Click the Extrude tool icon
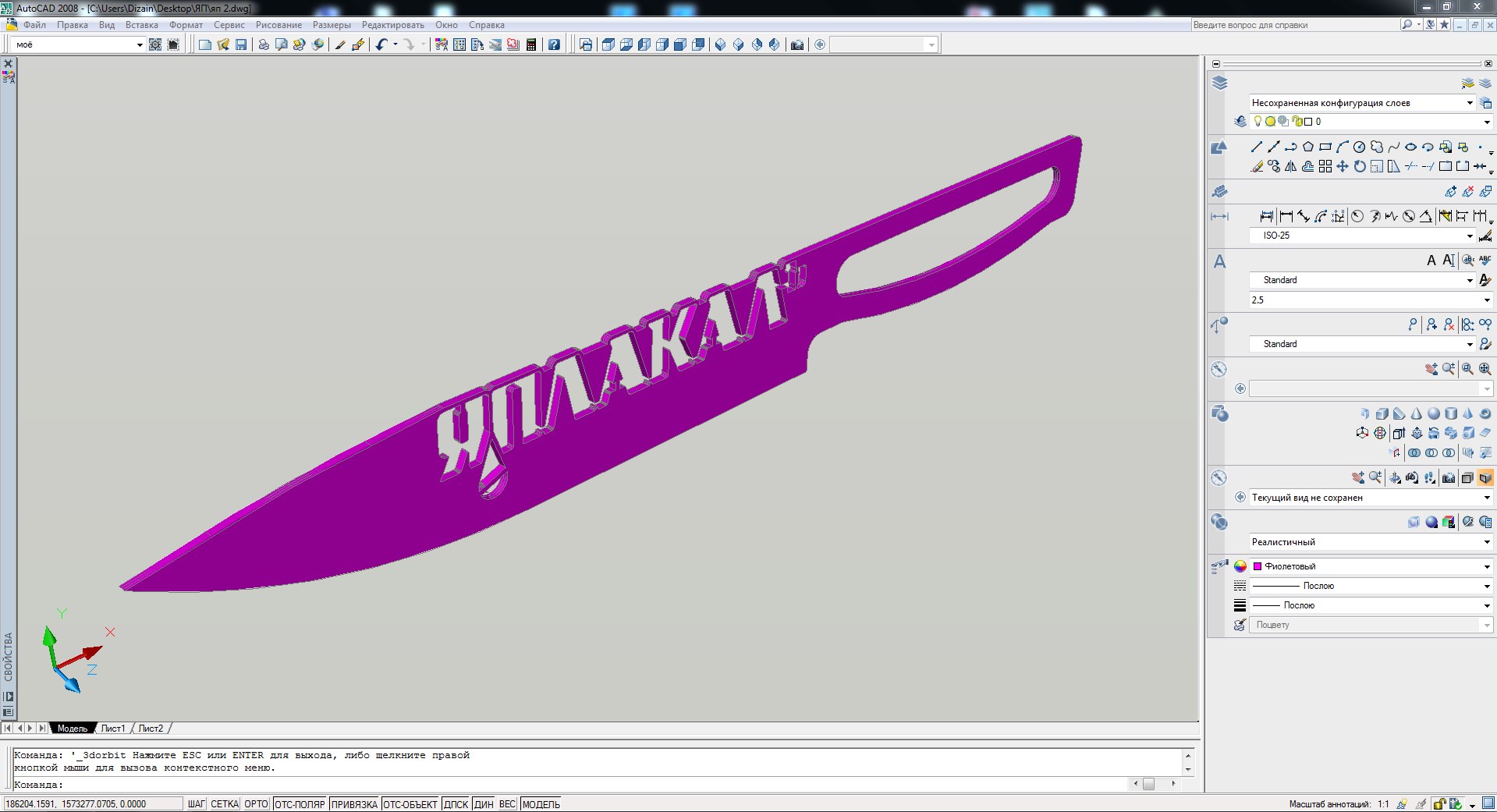Screen dimensions: 1497x812 pyautogui.click(x=1399, y=433)
